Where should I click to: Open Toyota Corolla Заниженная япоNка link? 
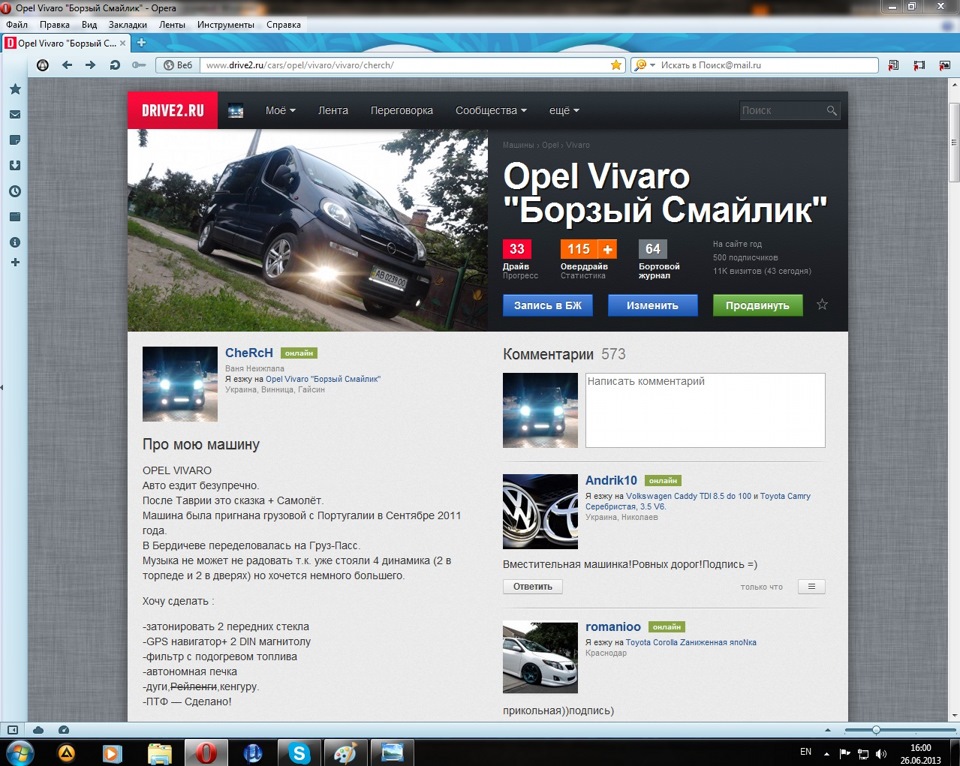pyautogui.click(x=691, y=642)
